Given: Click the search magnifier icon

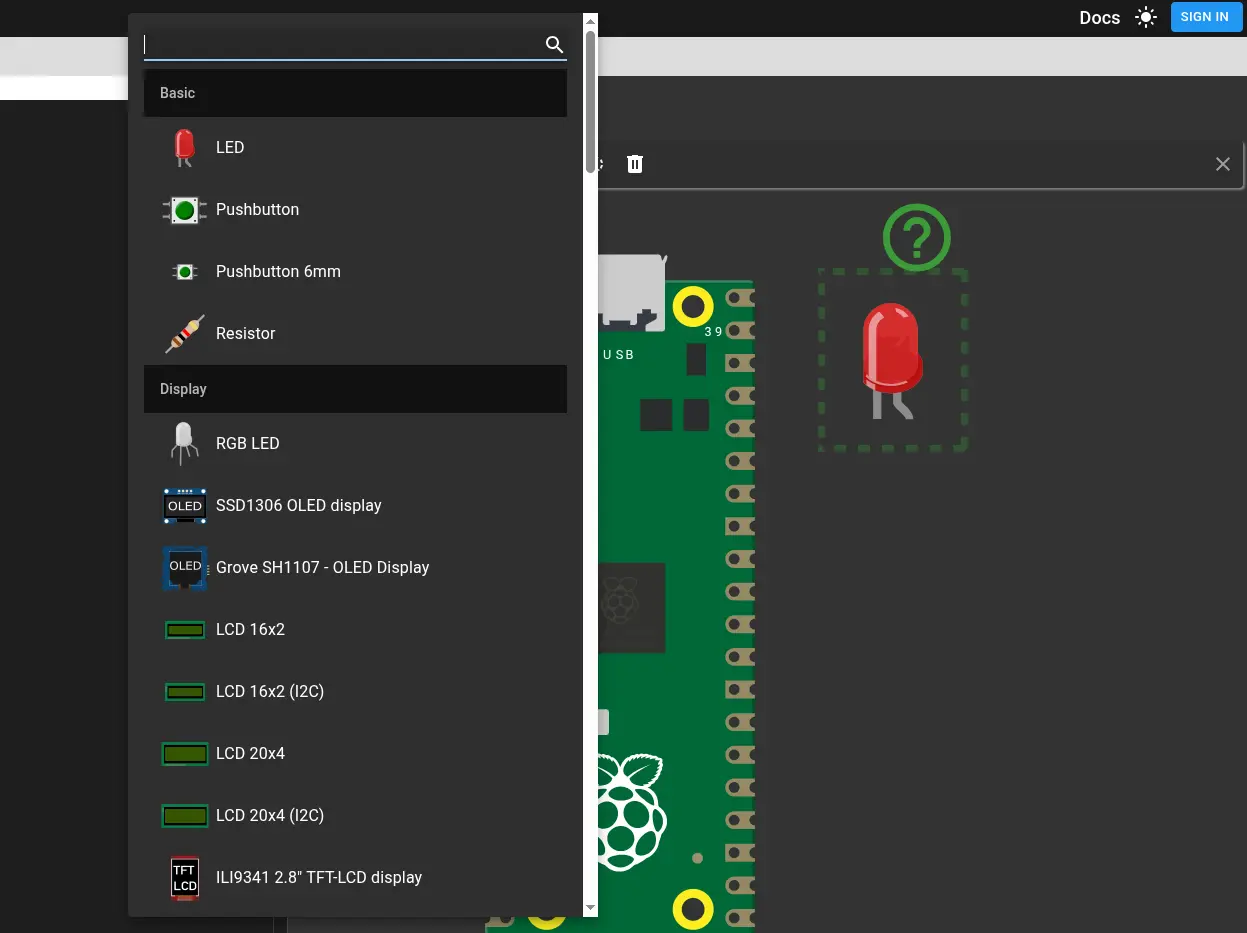Looking at the screenshot, I should [554, 44].
